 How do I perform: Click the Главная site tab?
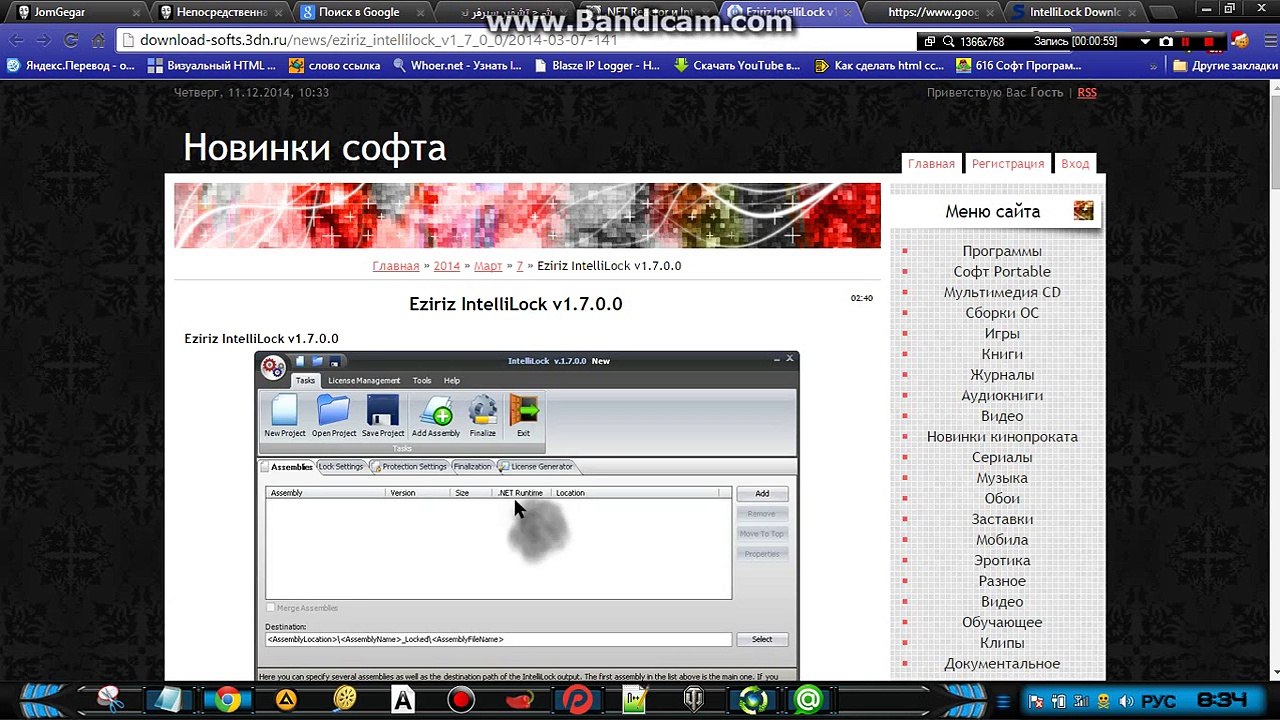[931, 163]
